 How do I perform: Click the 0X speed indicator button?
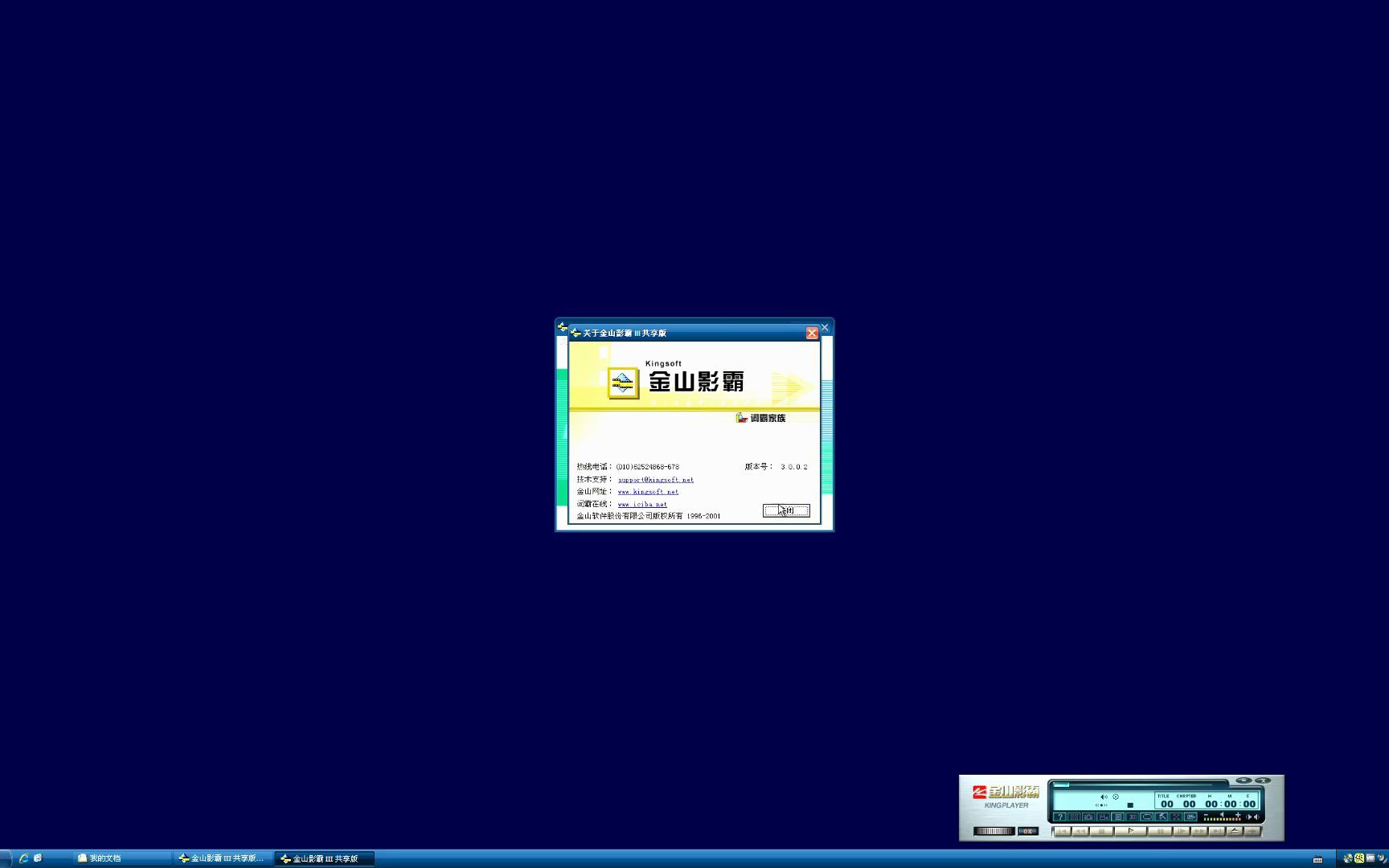click(1028, 831)
